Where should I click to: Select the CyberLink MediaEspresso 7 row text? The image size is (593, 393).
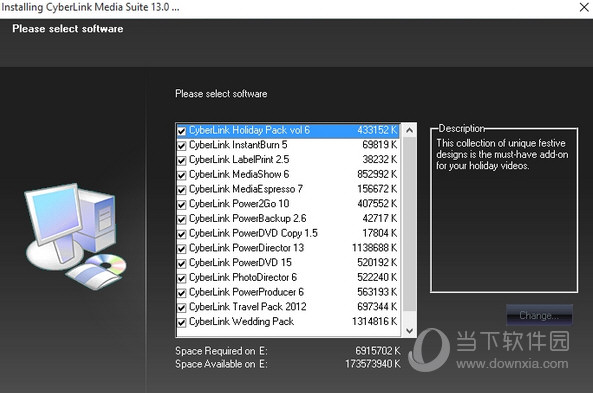(246, 189)
